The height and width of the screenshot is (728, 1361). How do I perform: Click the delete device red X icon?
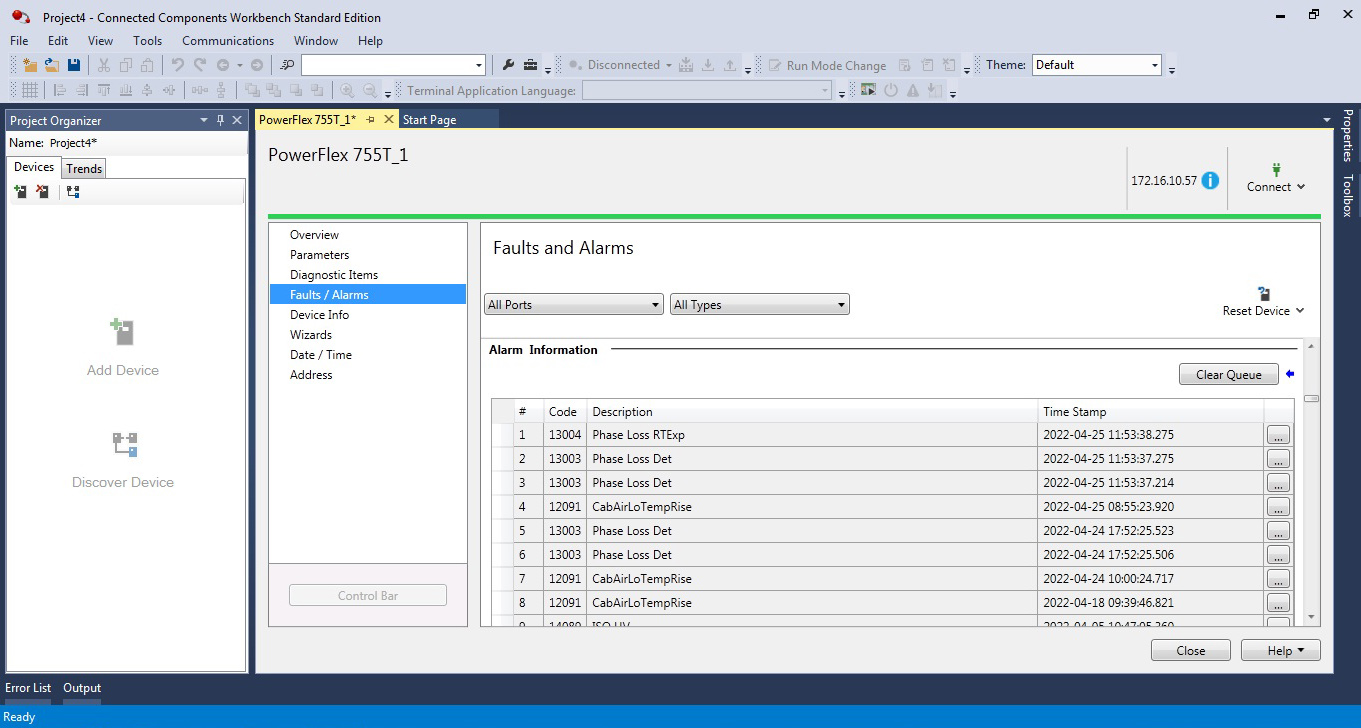[x=42, y=191]
